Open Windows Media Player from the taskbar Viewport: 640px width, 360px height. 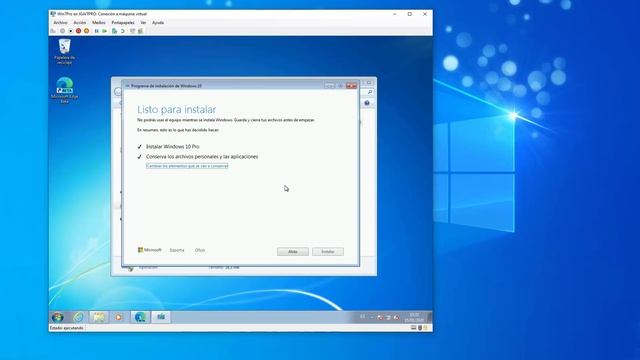[x=119, y=317]
